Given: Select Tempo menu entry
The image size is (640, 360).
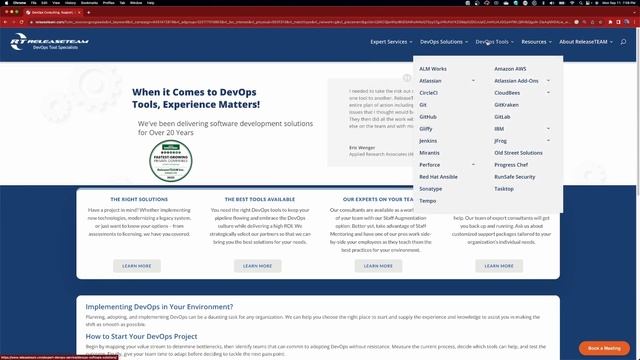Looking at the screenshot, I should click(x=427, y=201).
